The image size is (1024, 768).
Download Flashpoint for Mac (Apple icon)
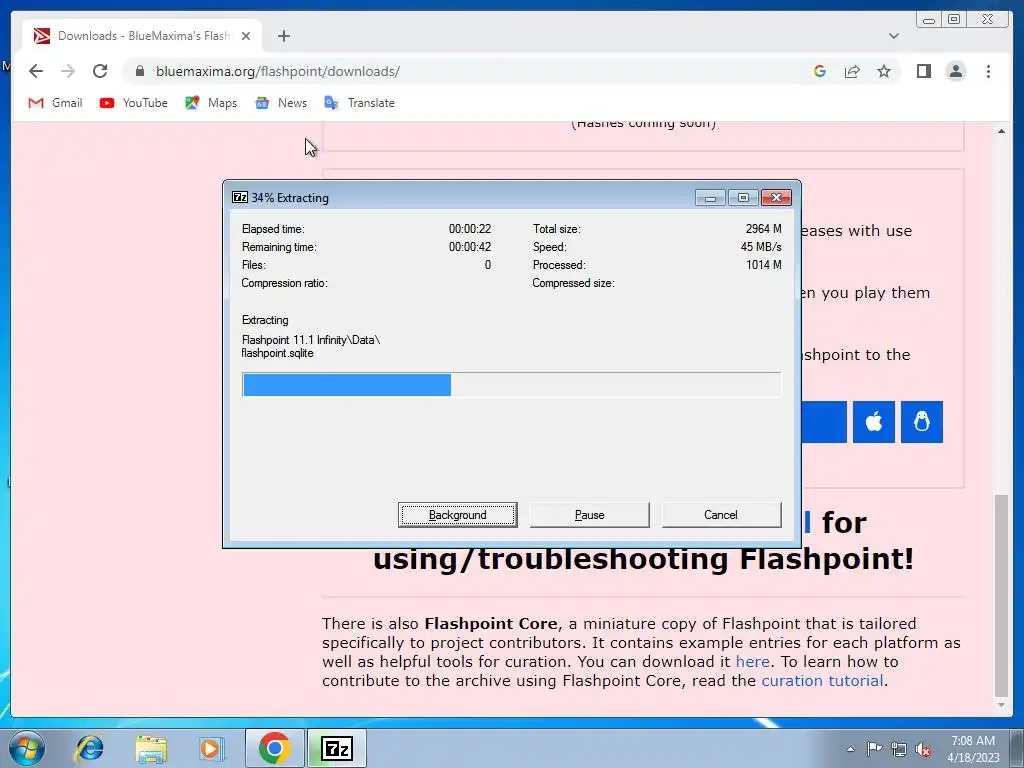tap(874, 422)
